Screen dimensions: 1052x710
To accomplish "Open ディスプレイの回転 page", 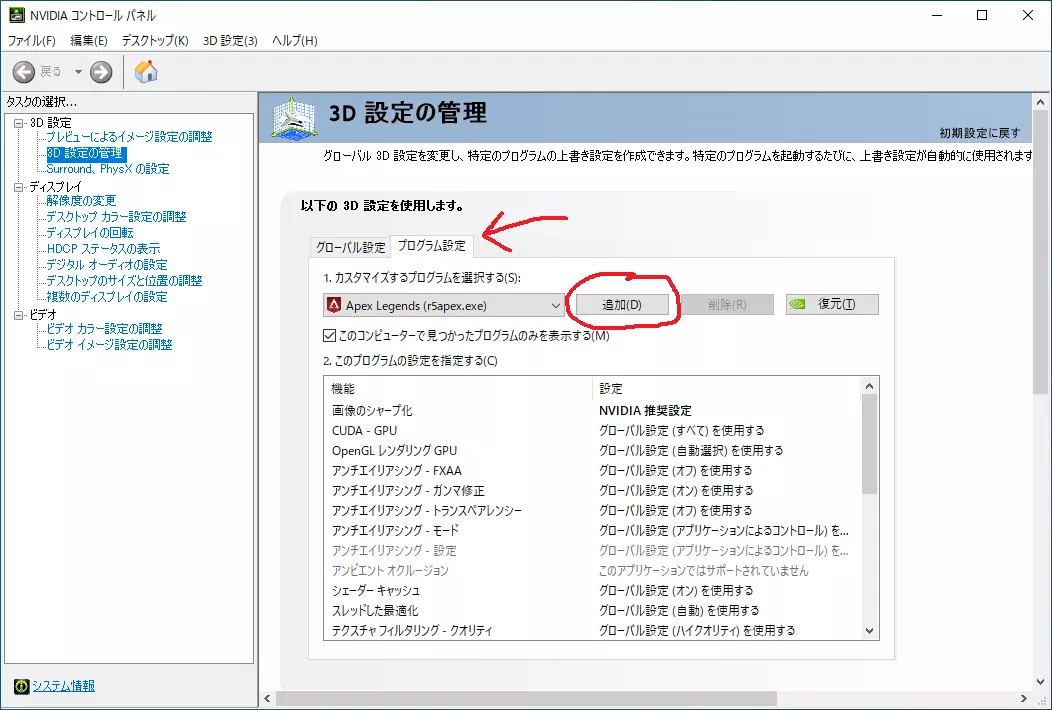I will (90, 233).
